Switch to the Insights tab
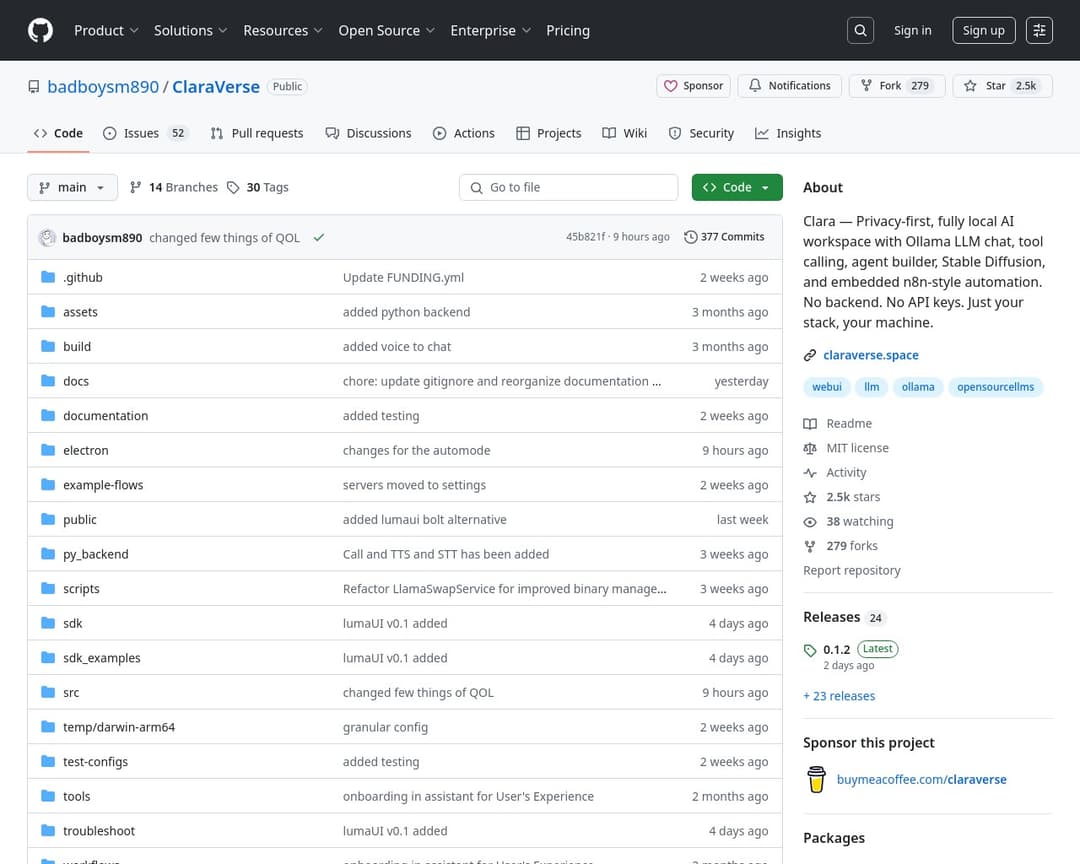 (788, 134)
